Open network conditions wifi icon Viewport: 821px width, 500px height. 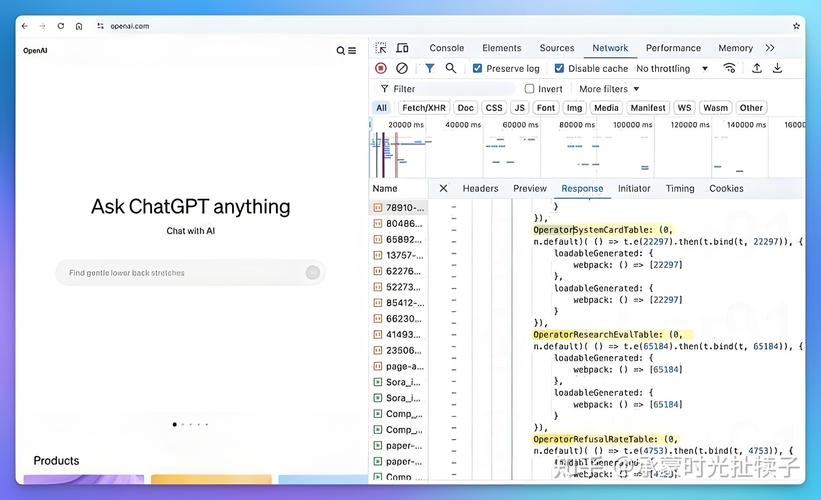[729, 68]
